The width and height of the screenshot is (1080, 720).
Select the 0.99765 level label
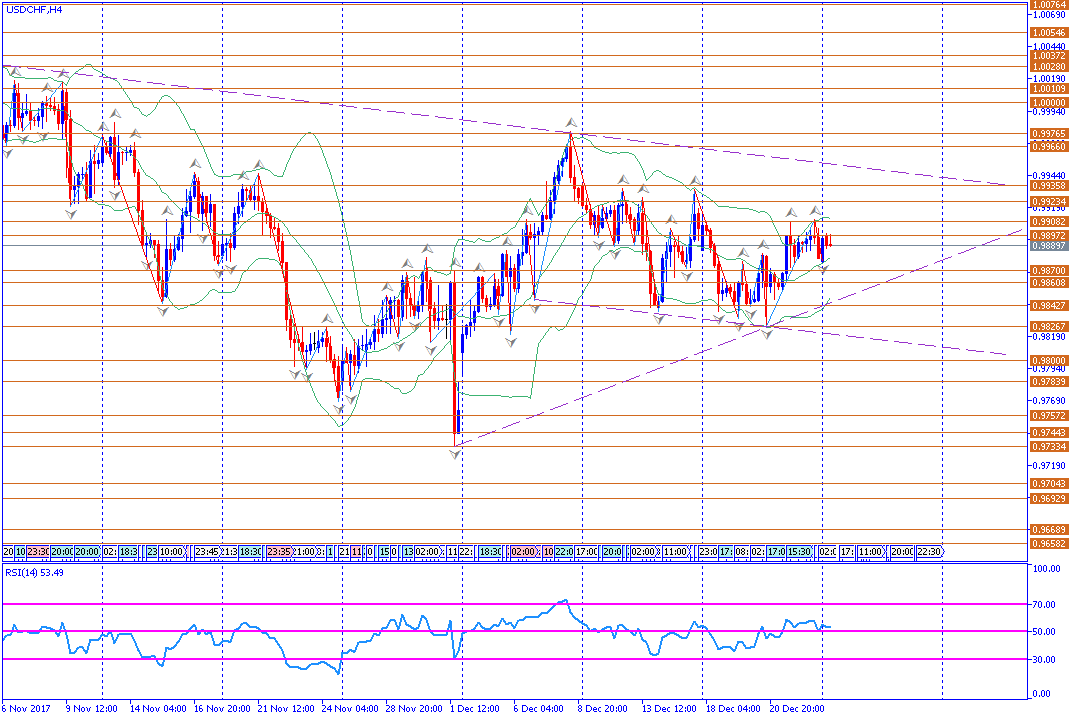coord(1049,134)
